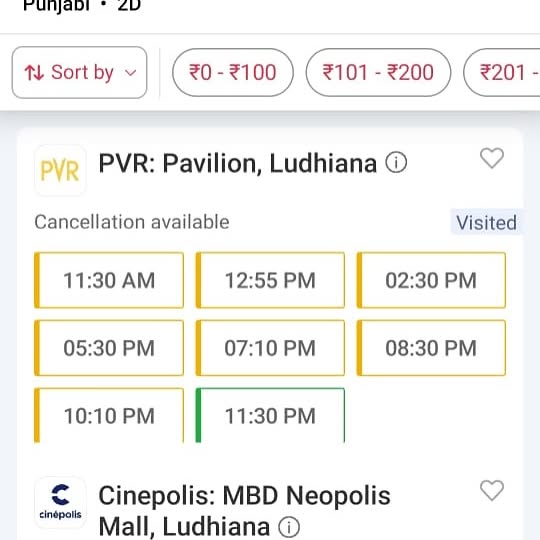The image size is (540, 540).
Task: Book the 05:30 PM showtime
Action: (109, 348)
